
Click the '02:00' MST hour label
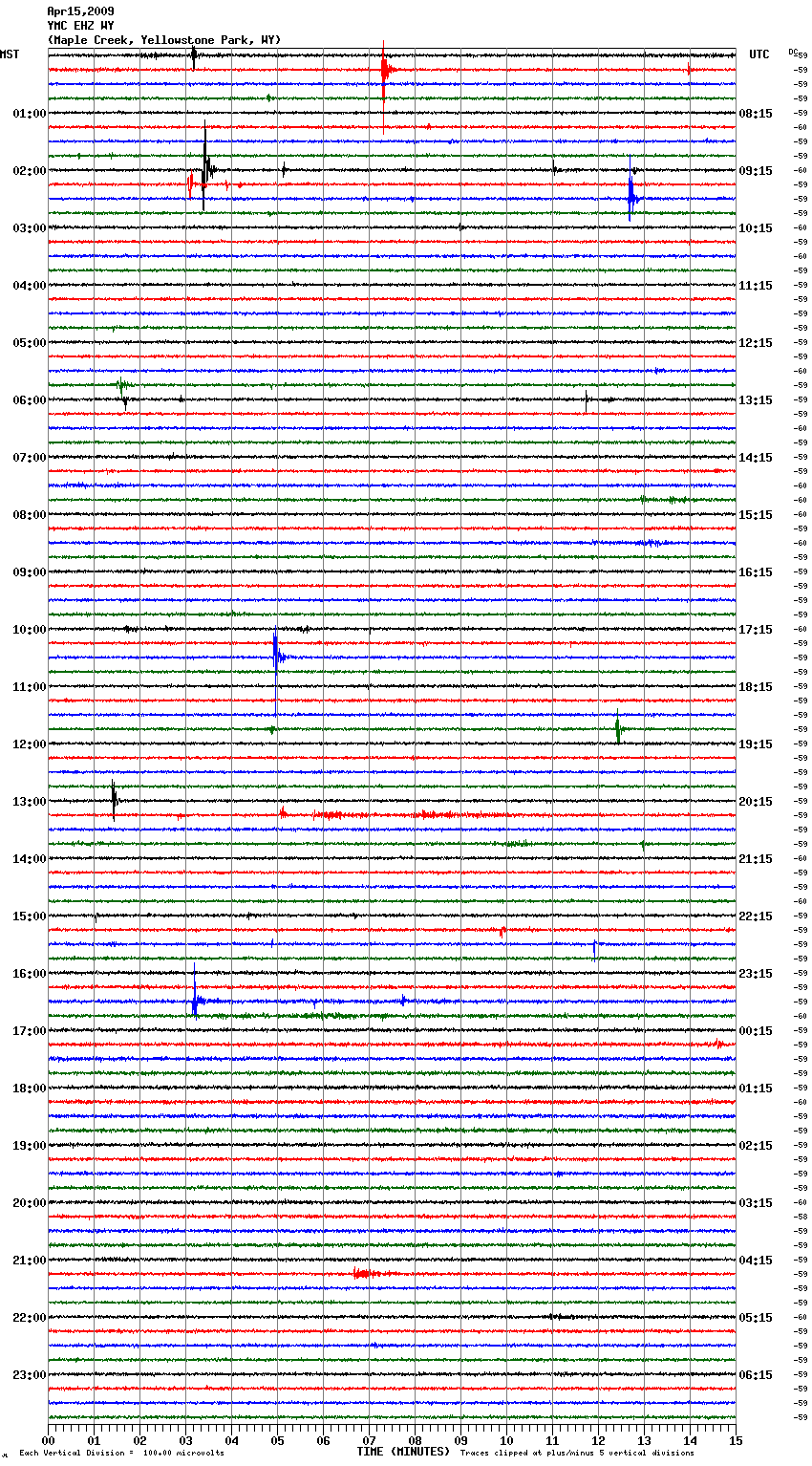pos(30,171)
